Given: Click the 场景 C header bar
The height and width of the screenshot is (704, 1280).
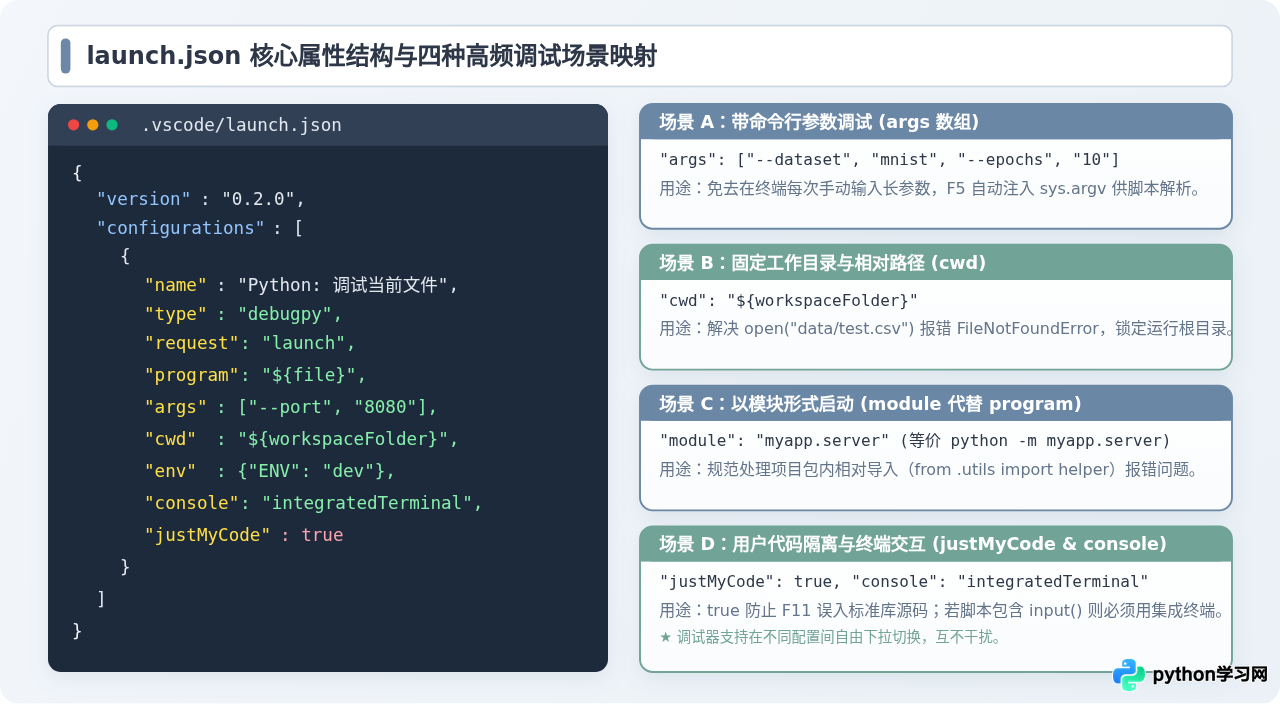Looking at the screenshot, I should (x=936, y=403).
